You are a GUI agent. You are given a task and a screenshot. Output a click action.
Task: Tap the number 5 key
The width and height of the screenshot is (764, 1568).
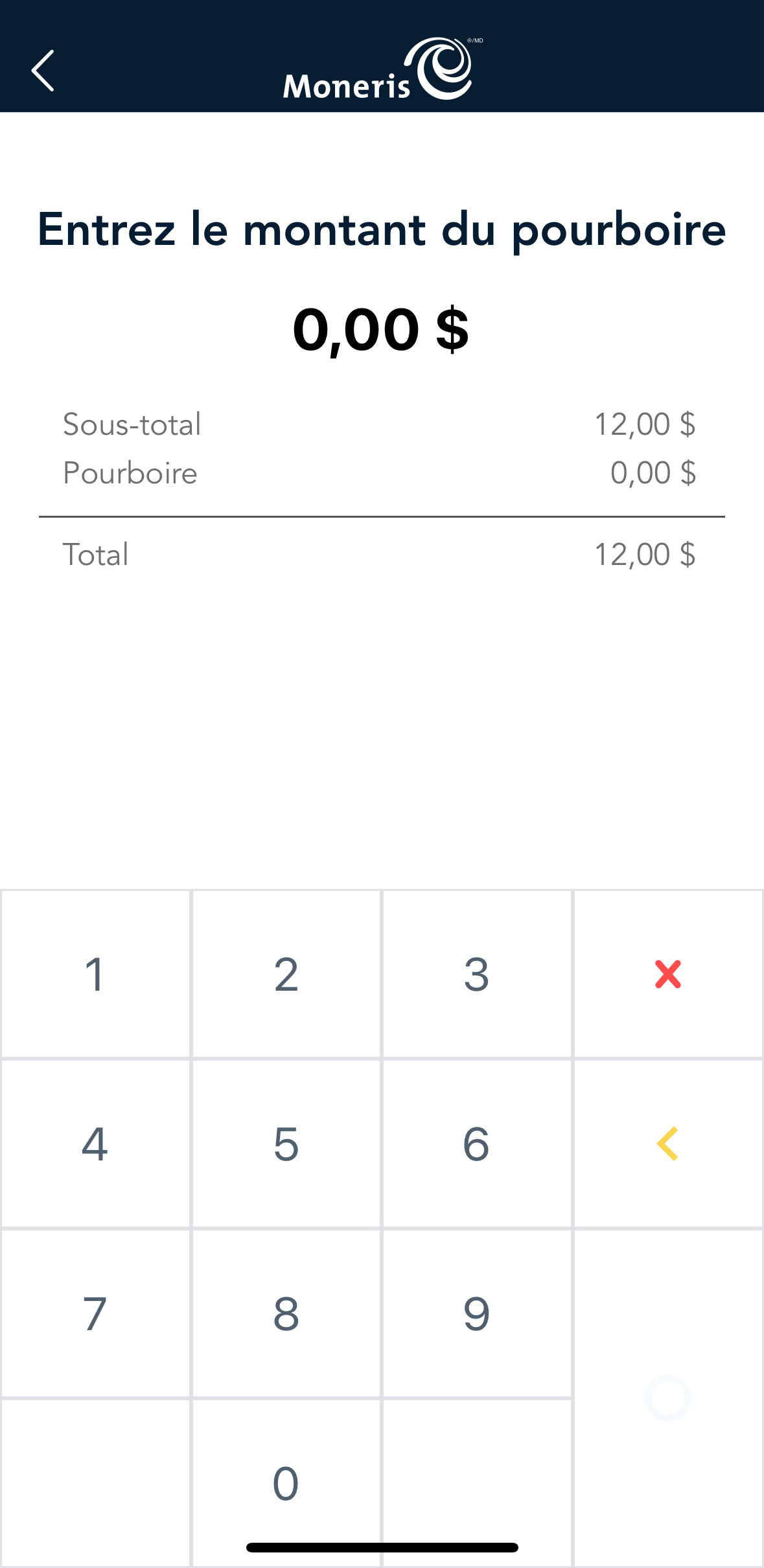point(286,1144)
